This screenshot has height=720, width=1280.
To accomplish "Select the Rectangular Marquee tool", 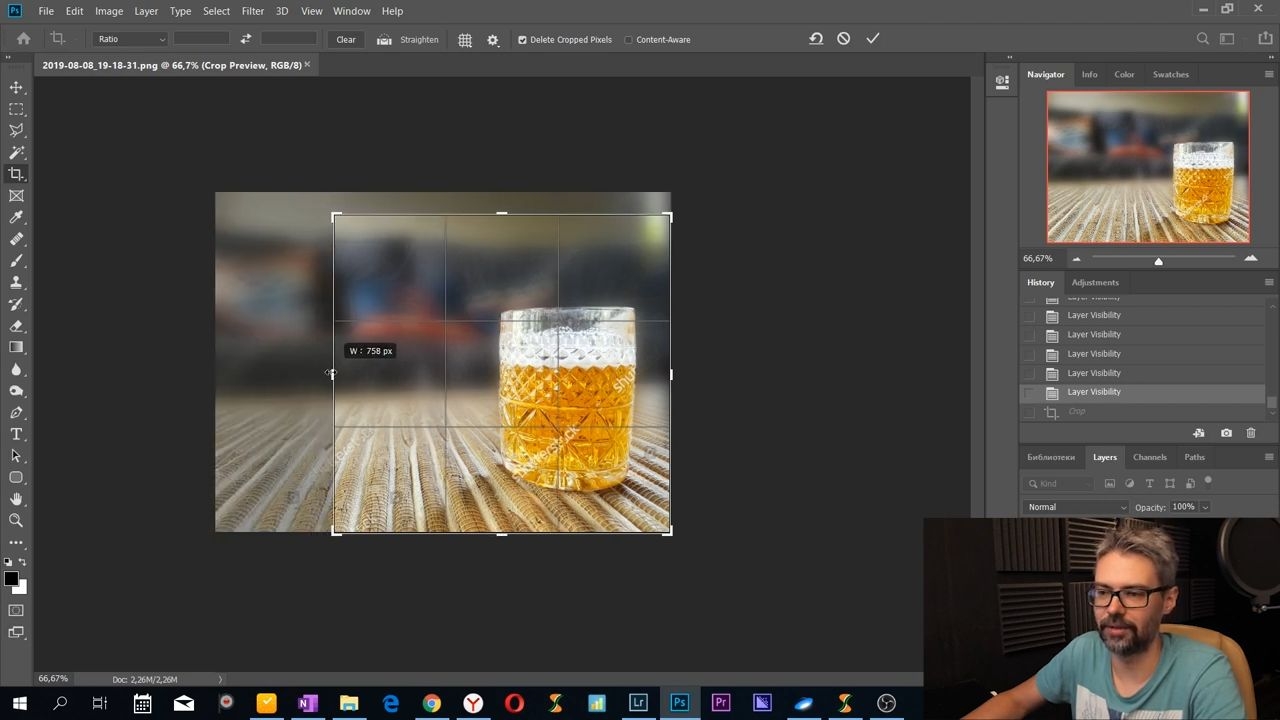I will [16, 109].
